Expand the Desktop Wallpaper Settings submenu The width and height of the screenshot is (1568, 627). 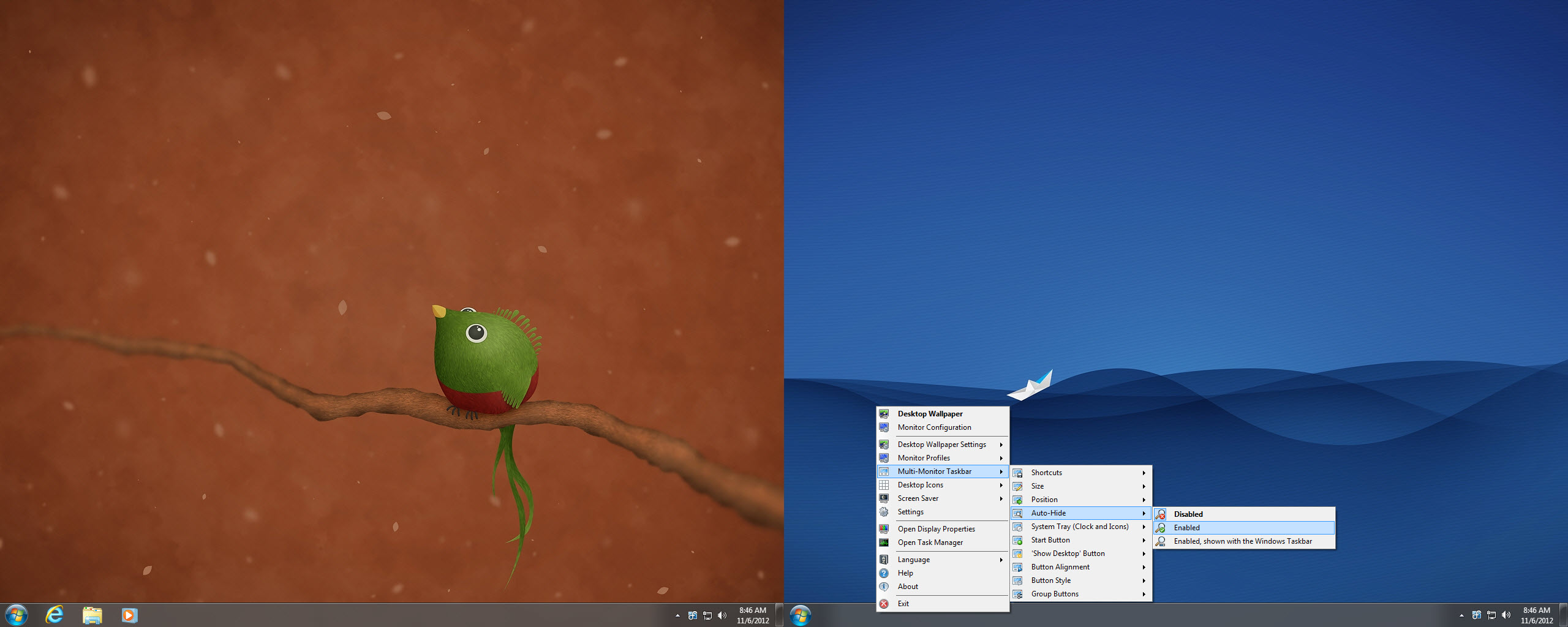(x=942, y=445)
